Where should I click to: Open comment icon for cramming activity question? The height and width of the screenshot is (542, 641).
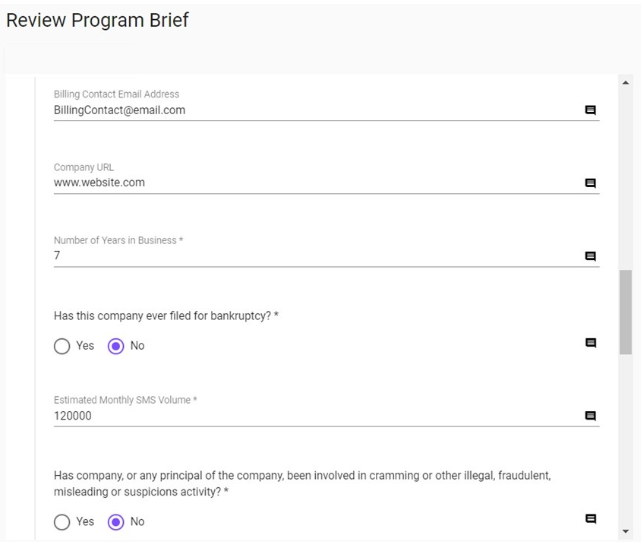coord(590,519)
